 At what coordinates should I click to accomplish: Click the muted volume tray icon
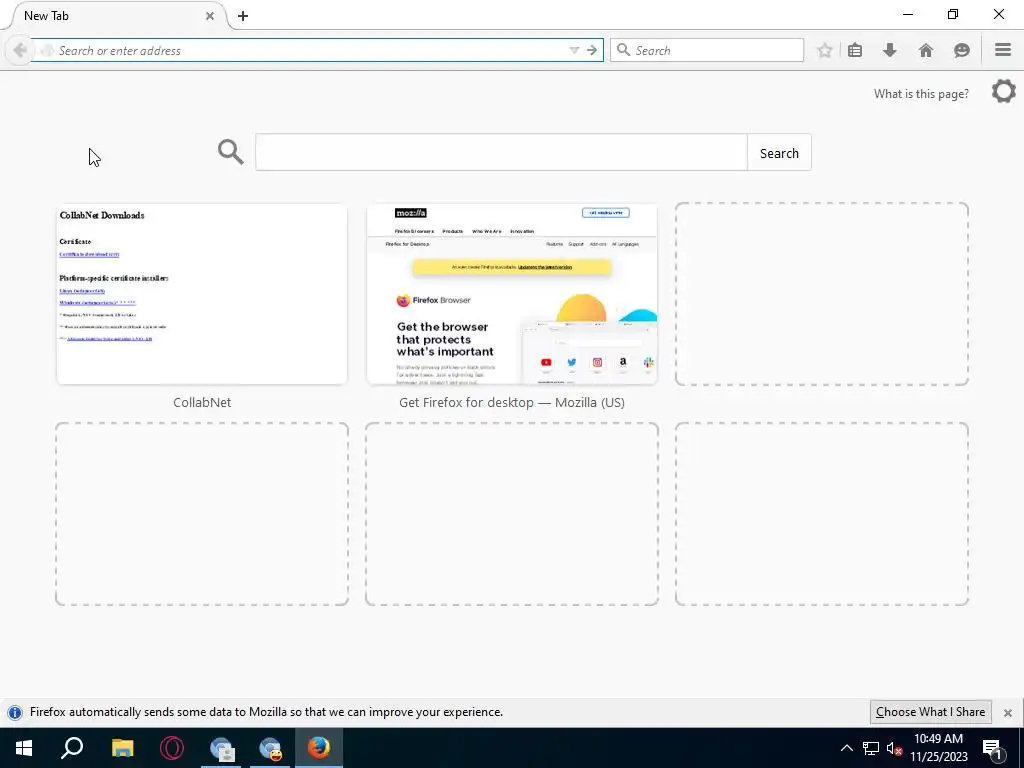[x=894, y=748]
